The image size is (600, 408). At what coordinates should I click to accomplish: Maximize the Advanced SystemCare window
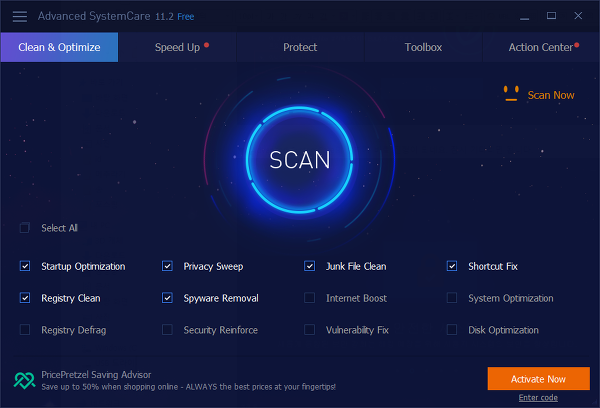(551, 16)
